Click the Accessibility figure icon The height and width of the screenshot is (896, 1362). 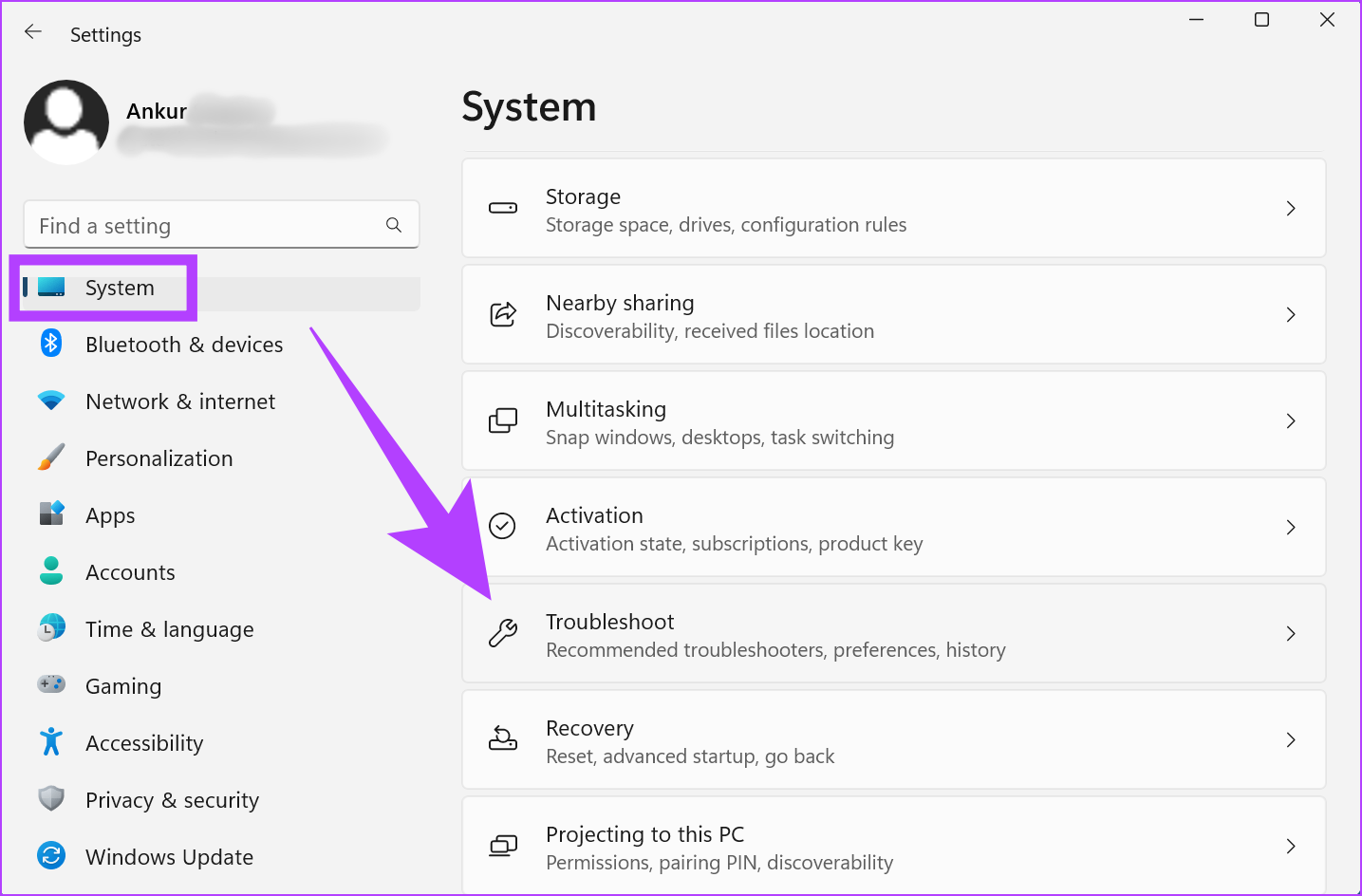(51, 741)
